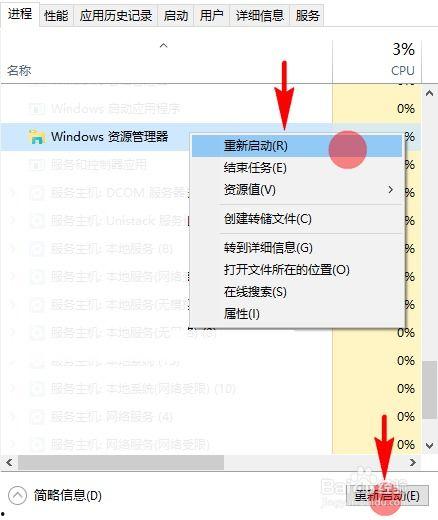Click the scroll up arrow of the vertical scrollbar

pyautogui.click(x=429, y=93)
